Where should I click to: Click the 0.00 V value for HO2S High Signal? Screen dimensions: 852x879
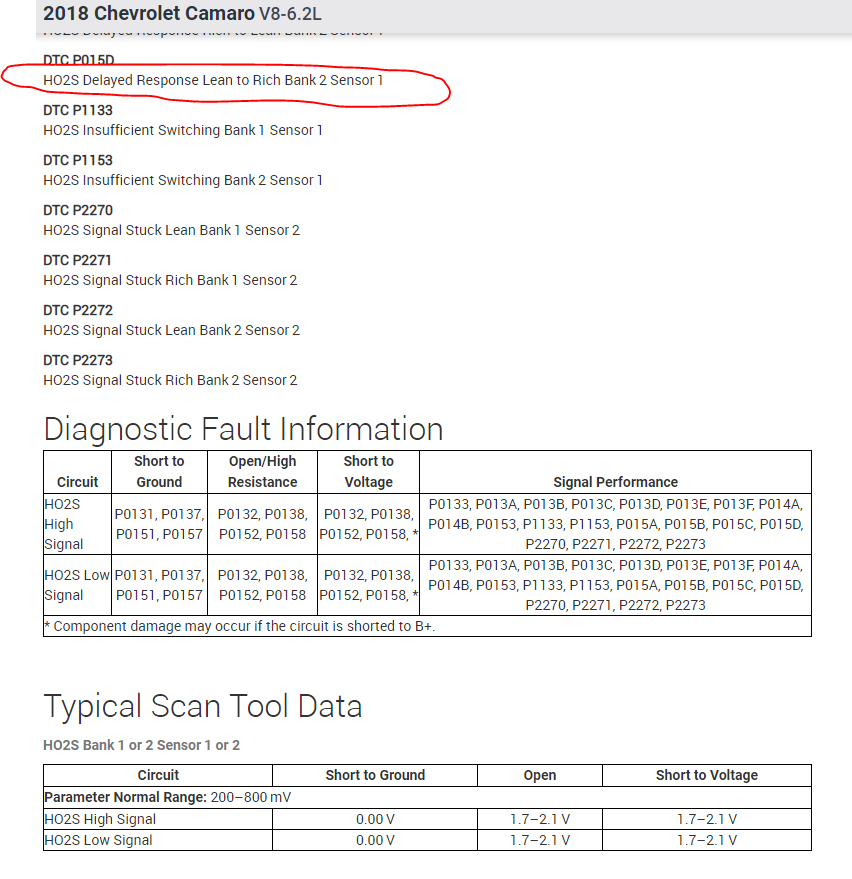375,819
